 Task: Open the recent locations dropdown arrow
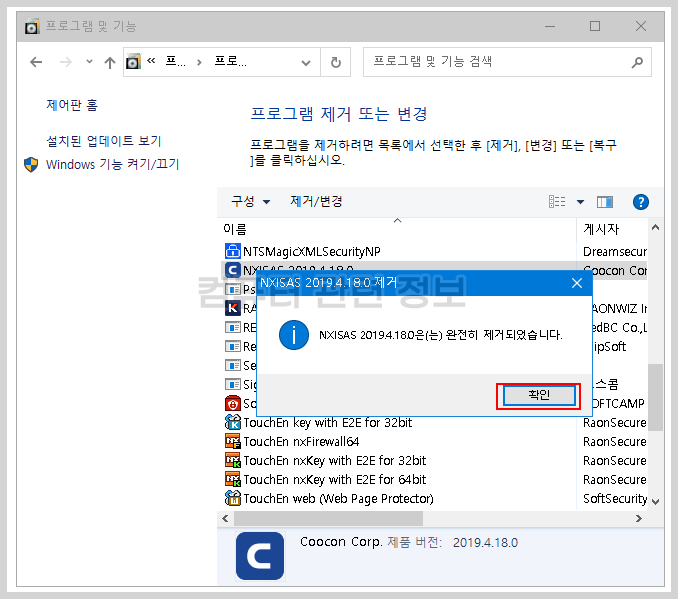(x=89, y=62)
